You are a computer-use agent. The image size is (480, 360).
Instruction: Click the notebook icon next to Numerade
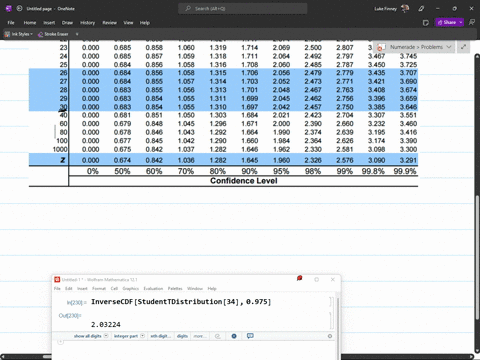381,47
